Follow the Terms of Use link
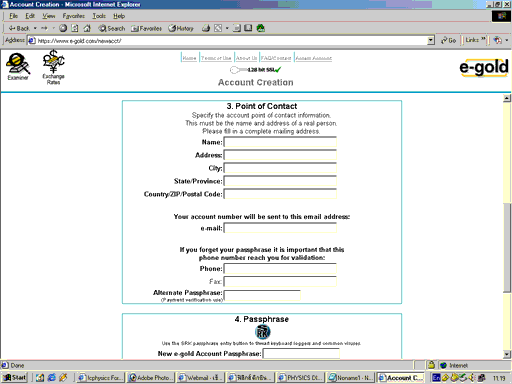 pos(216,58)
